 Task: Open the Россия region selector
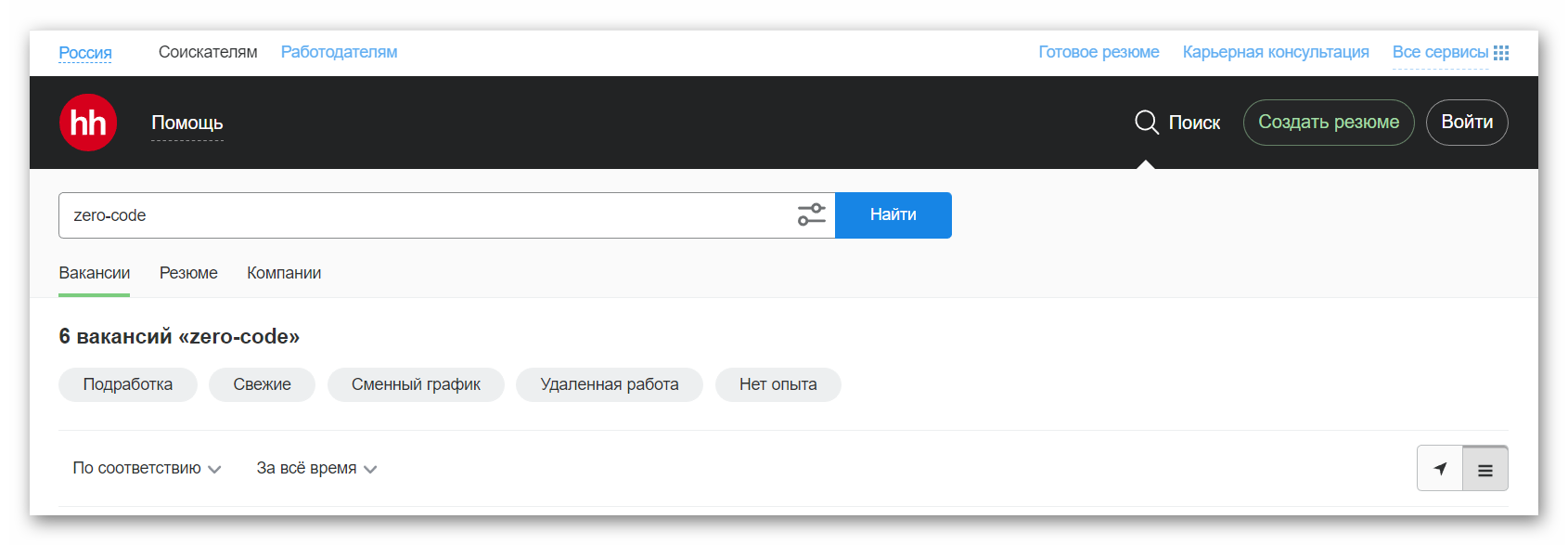click(x=85, y=53)
